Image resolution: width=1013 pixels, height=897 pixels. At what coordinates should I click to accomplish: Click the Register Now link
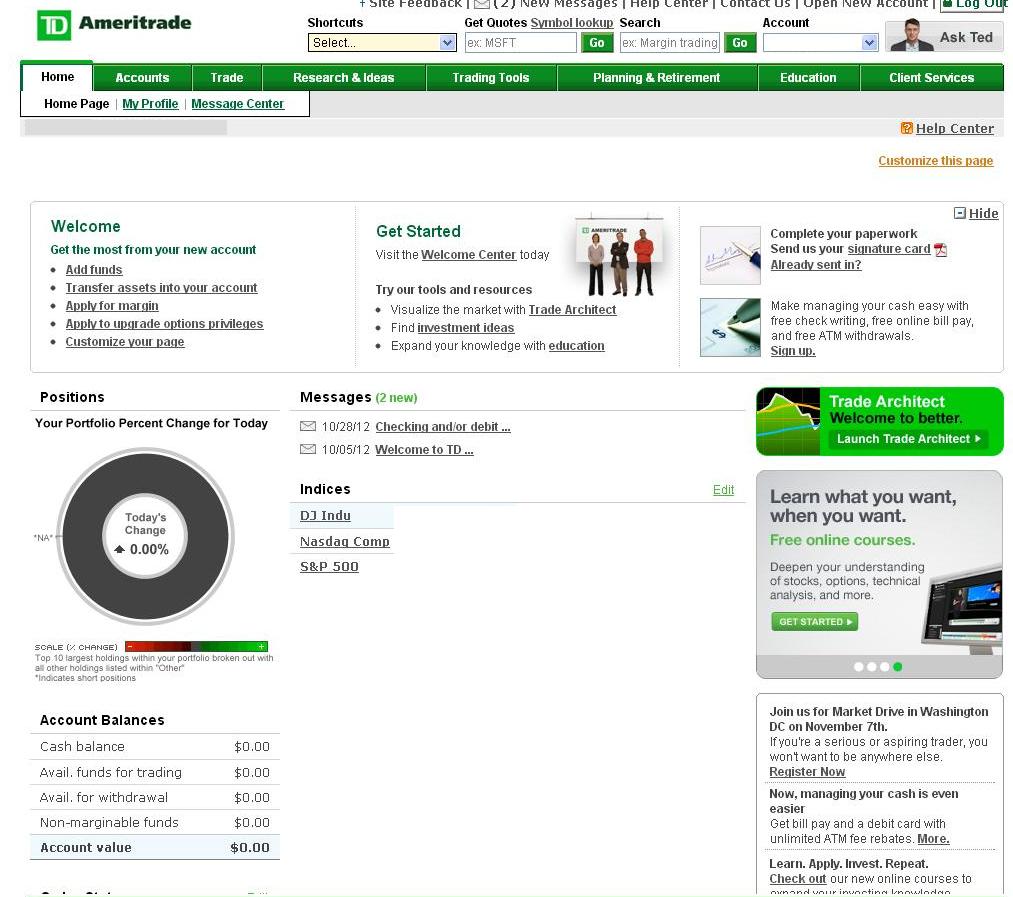tap(807, 772)
